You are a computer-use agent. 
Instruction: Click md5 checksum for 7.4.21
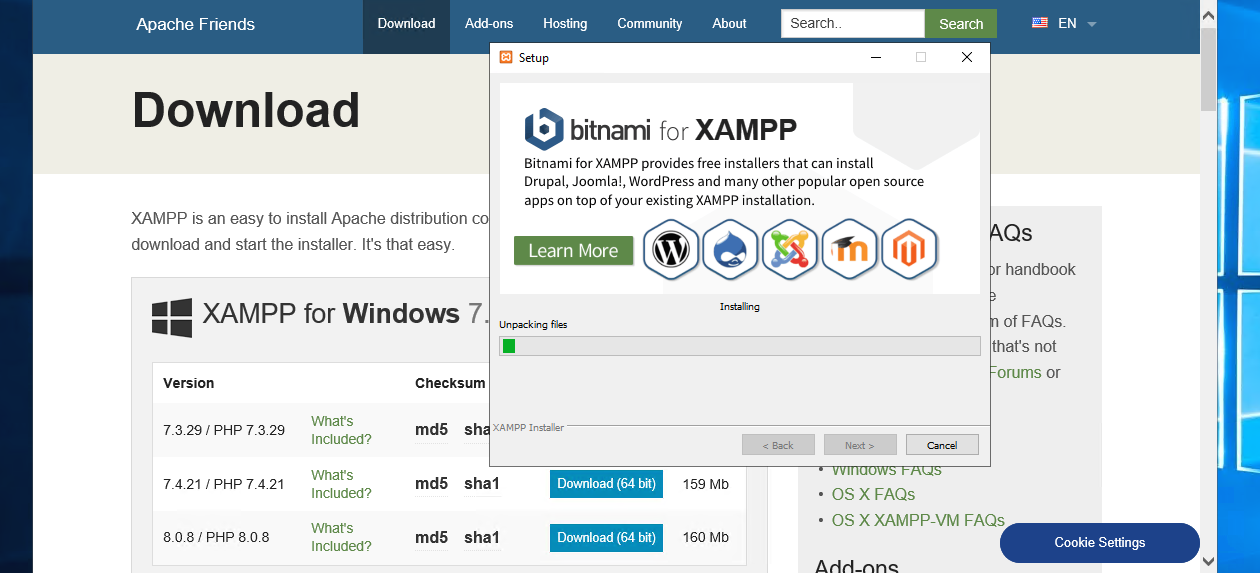[431, 484]
